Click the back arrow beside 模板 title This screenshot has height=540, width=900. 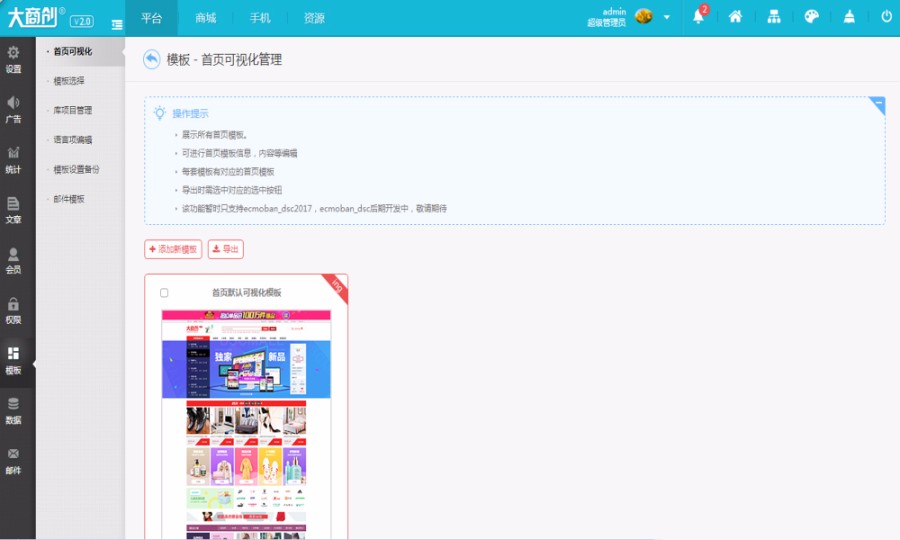point(152,60)
